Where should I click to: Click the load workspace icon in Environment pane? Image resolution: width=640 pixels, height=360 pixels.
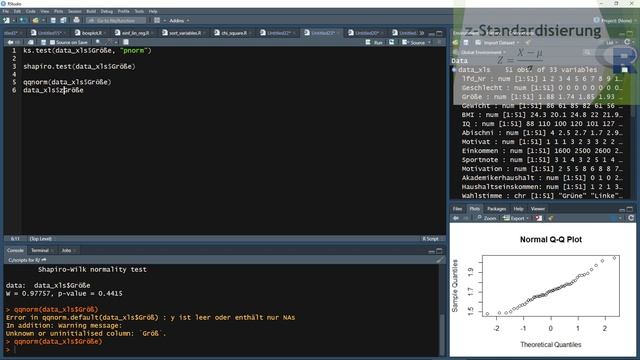pos(456,42)
